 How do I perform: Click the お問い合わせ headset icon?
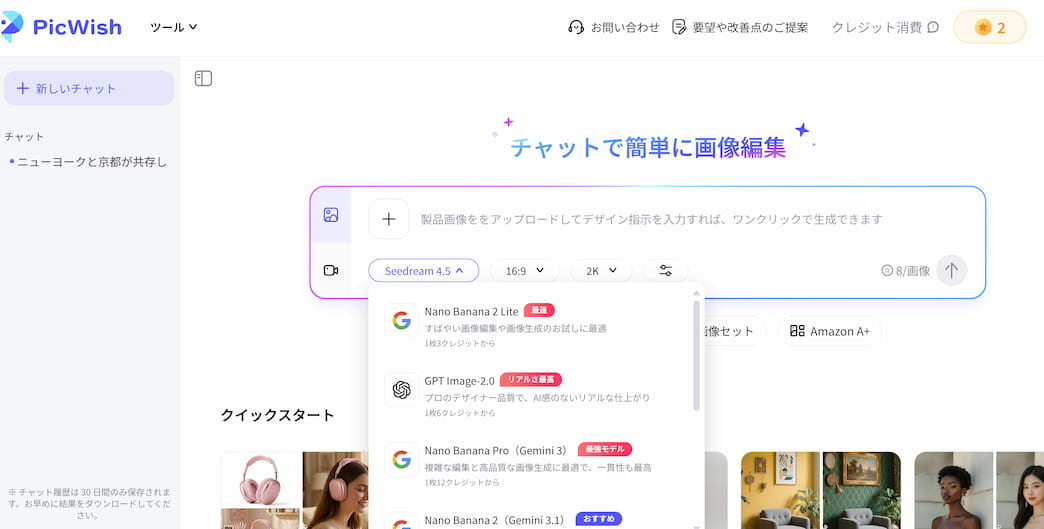pos(576,27)
